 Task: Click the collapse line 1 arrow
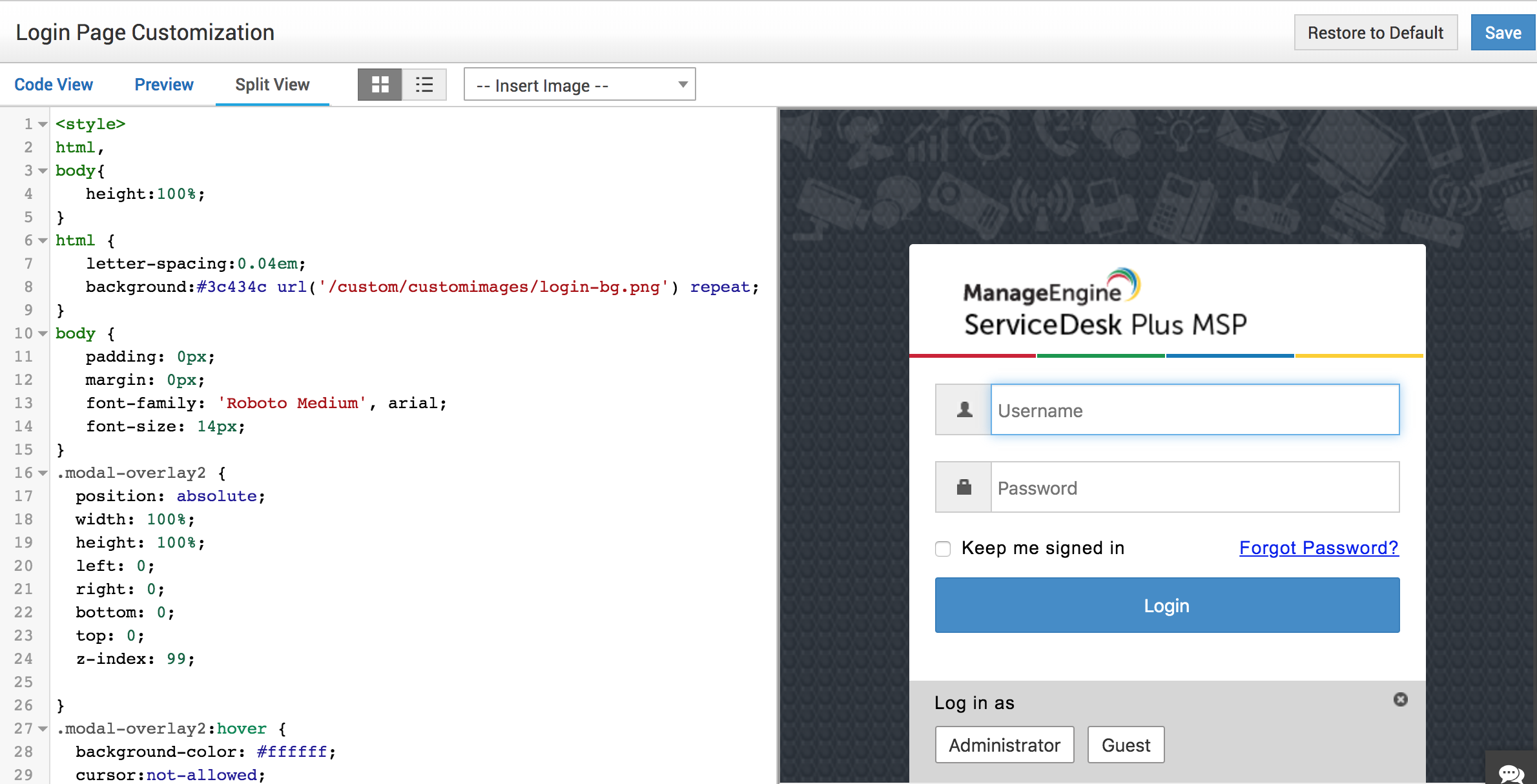[41, 124]
